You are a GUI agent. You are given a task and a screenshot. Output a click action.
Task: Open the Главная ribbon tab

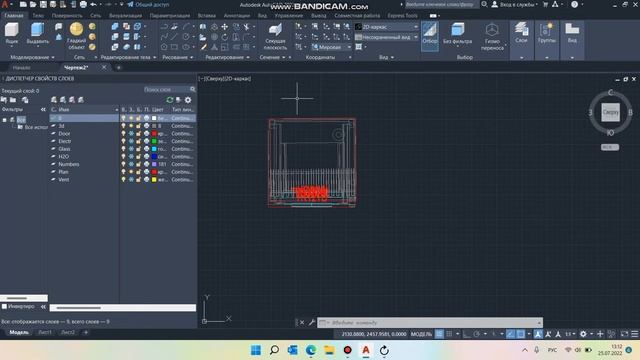(14, 16)
